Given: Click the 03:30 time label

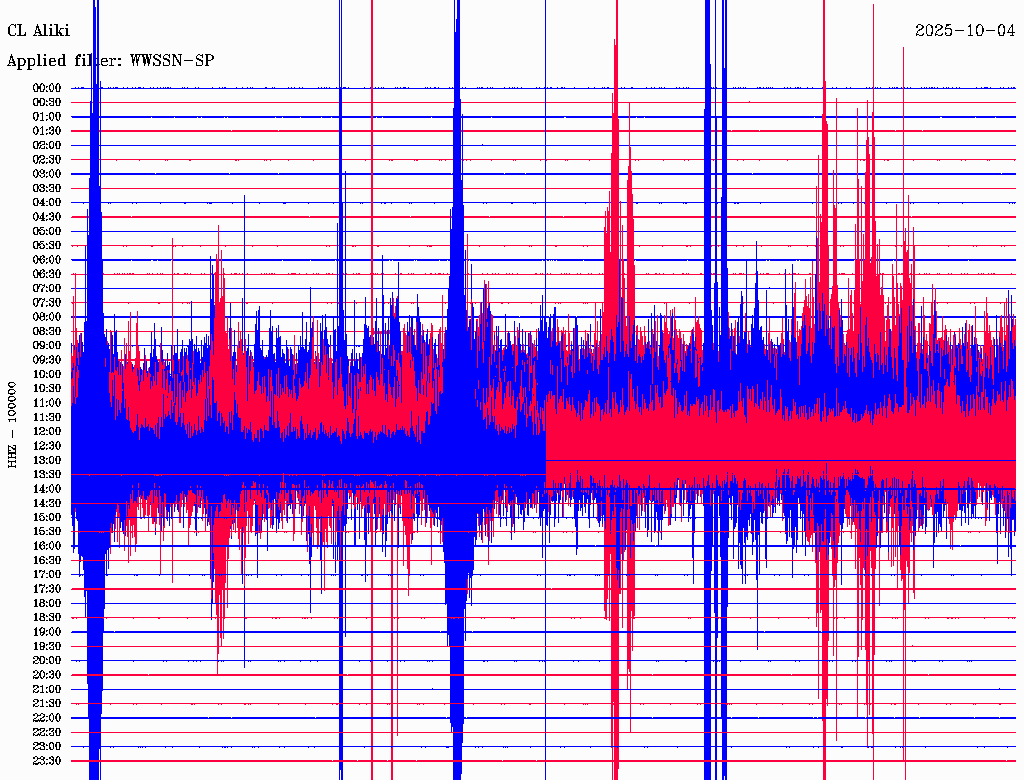Looking at the screenshot, I should coord(47,189).
